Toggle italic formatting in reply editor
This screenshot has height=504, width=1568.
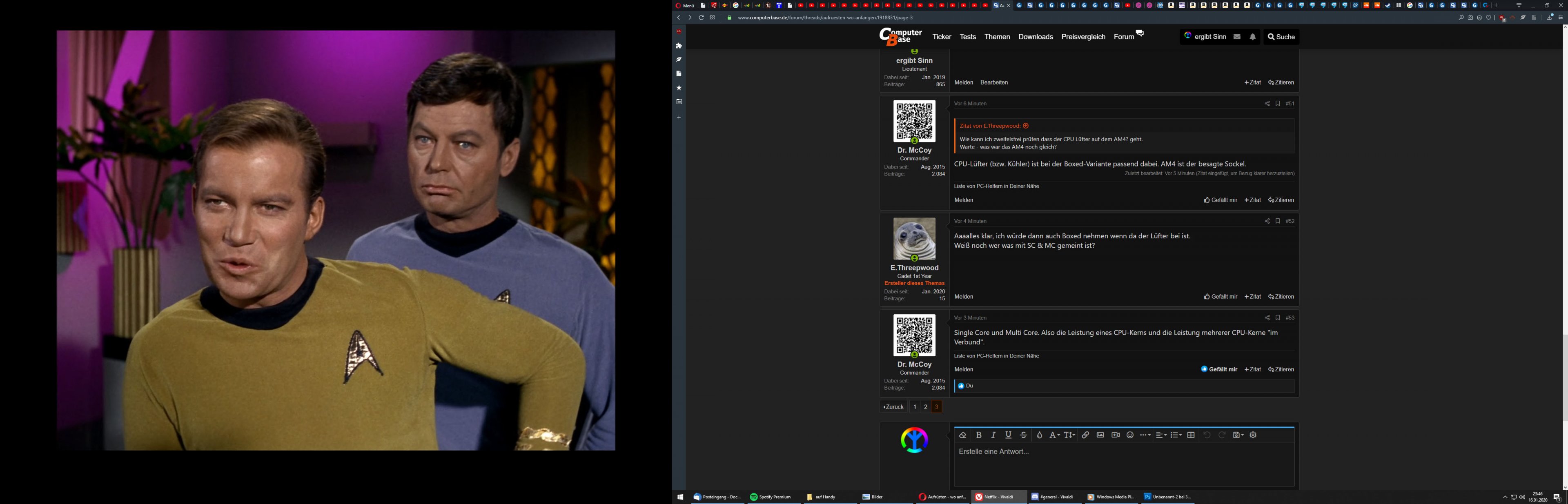coord(993,435)
